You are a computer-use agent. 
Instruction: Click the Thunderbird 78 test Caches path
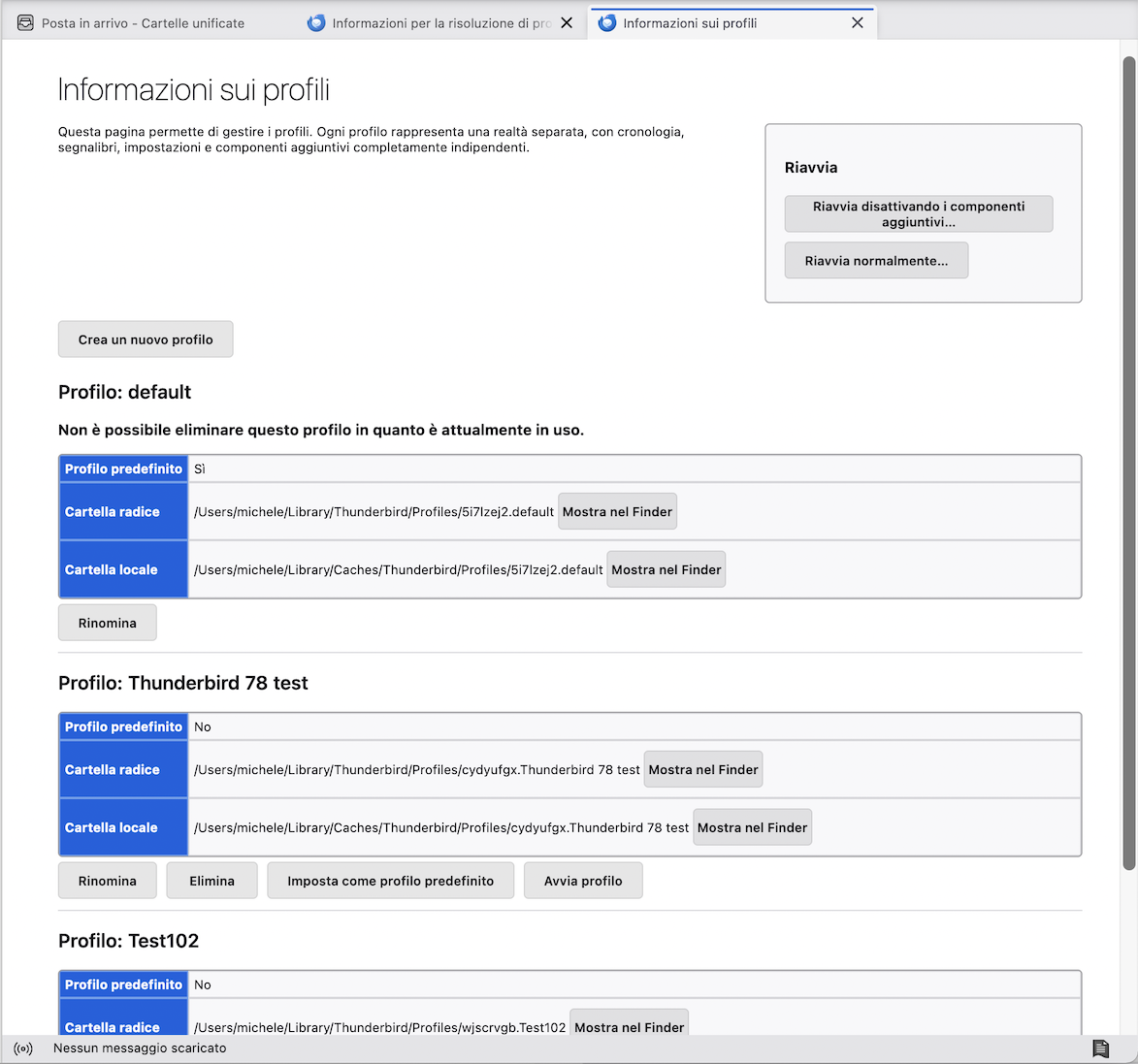[x=441, y=827]
